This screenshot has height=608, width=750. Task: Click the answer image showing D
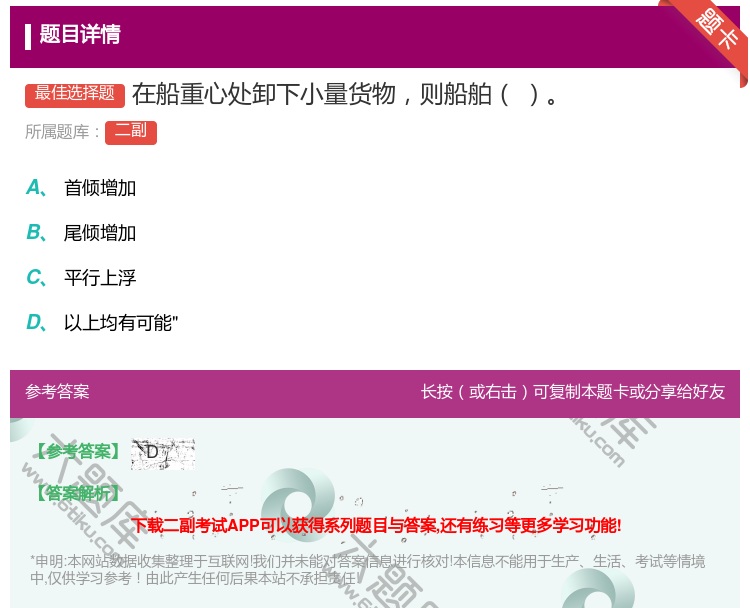tap(163, 453)
